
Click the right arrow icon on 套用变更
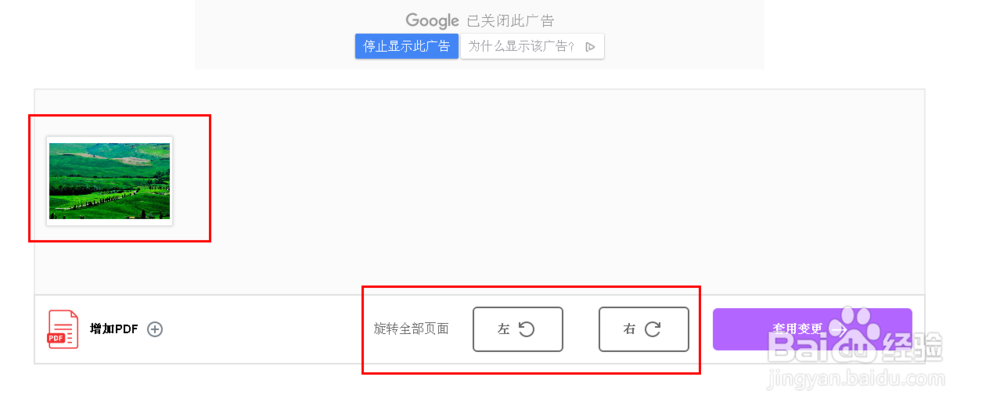point(838,330)
